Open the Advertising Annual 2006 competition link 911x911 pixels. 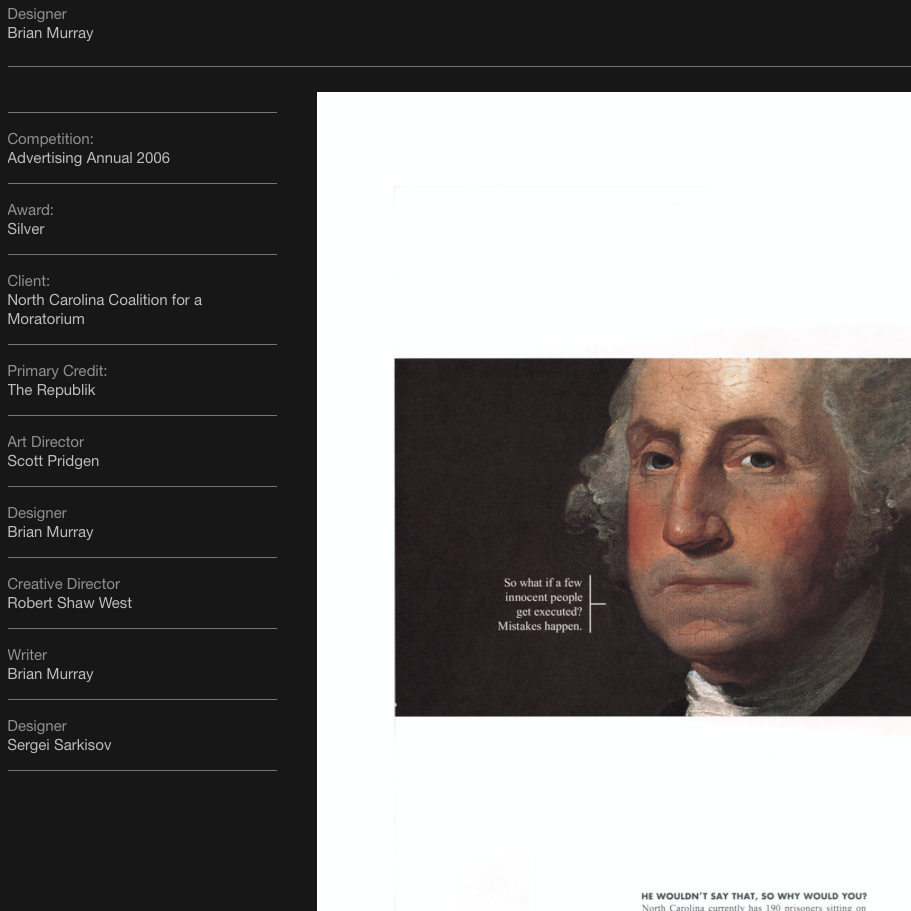[88, 158]
